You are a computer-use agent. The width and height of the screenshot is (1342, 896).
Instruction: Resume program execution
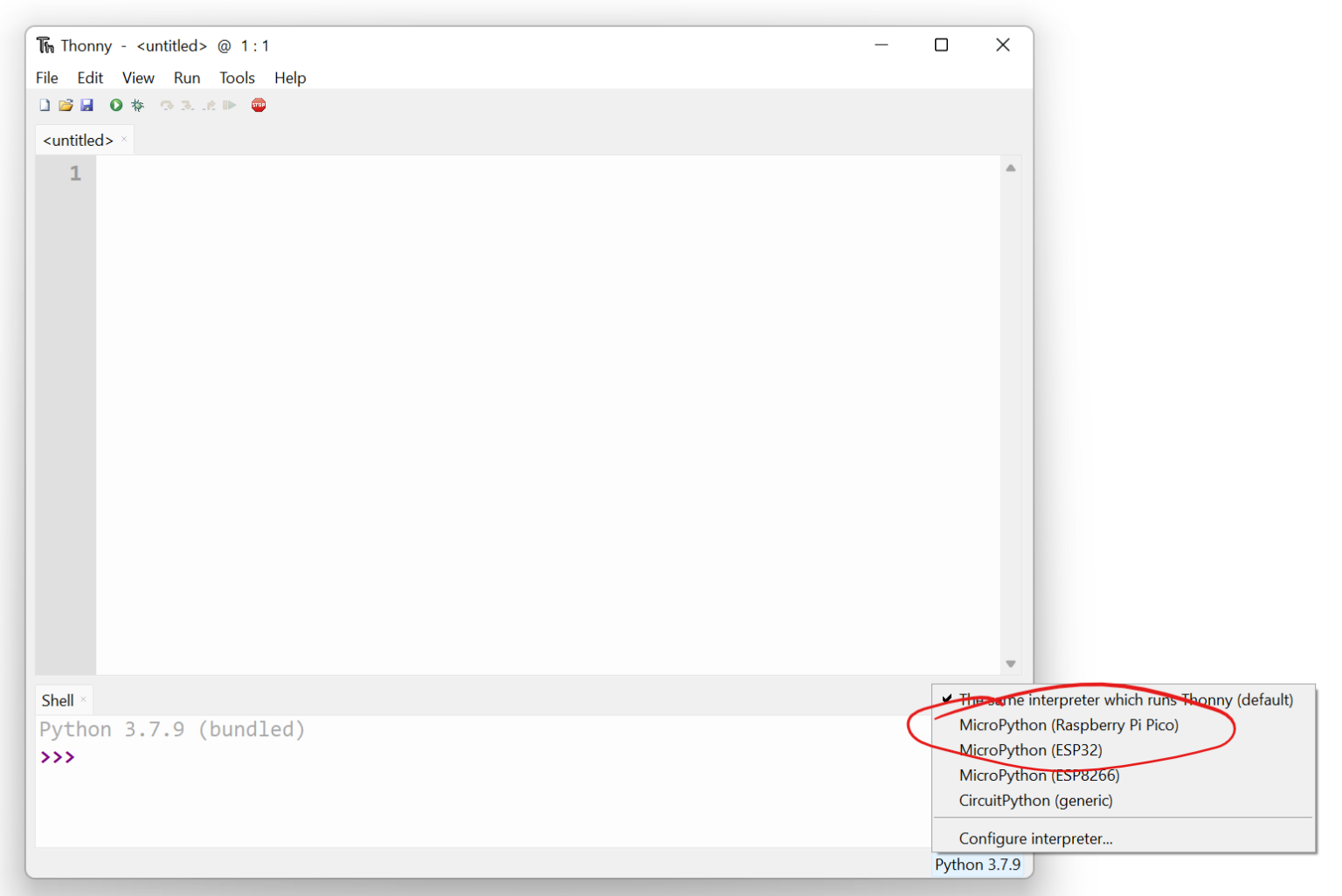pyautogui.click(x=230, y=105)
